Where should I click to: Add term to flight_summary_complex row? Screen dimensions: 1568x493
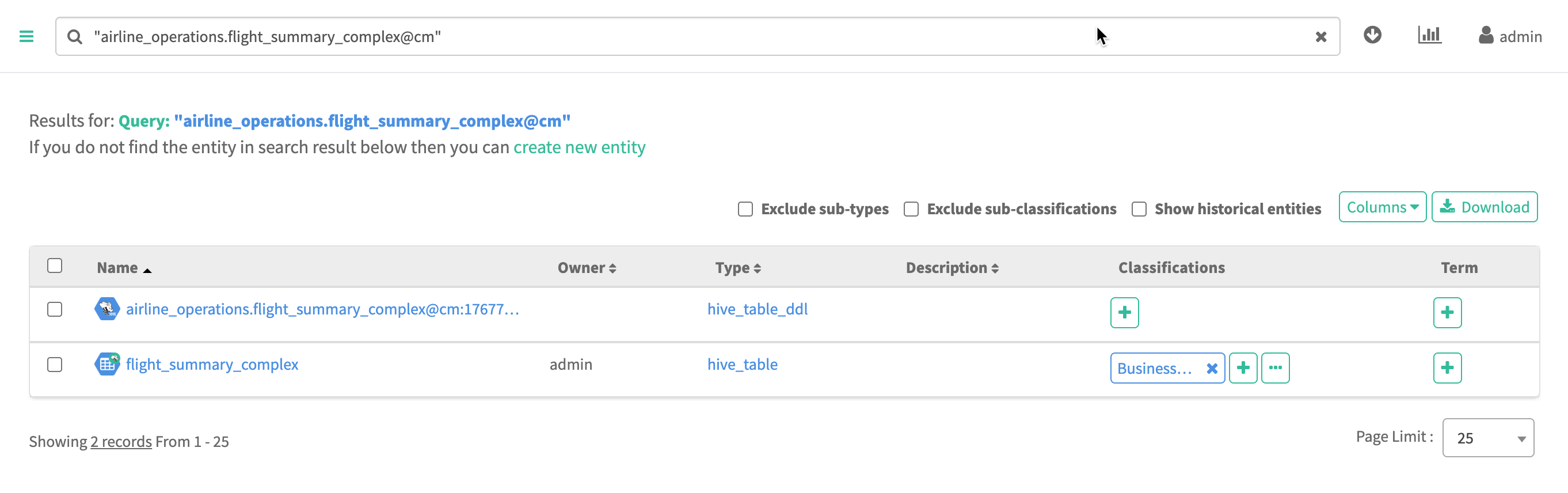click(x=1447, y=368)
